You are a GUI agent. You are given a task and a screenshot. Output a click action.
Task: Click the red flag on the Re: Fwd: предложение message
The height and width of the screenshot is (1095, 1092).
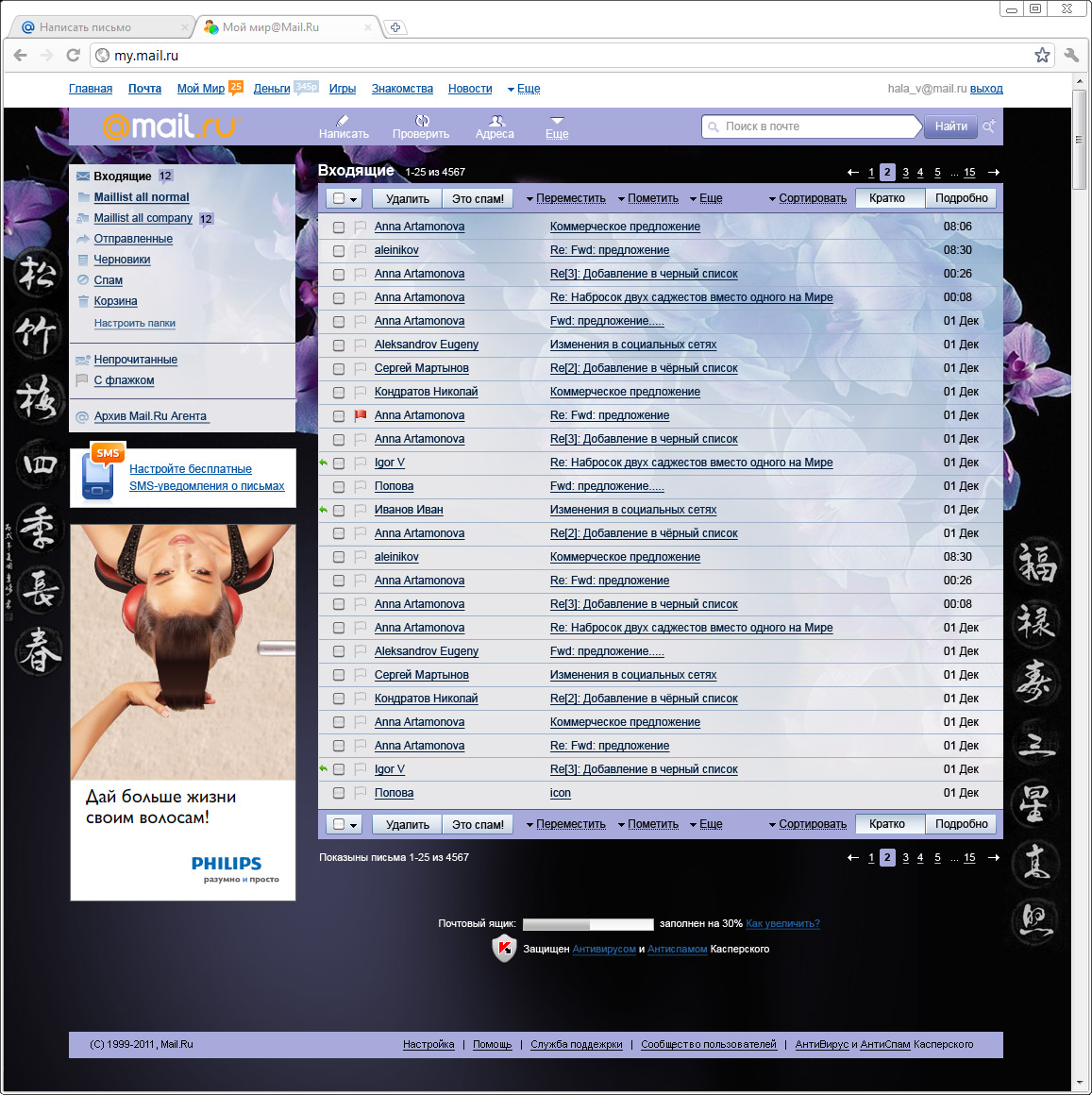click(x=361, y=415)
